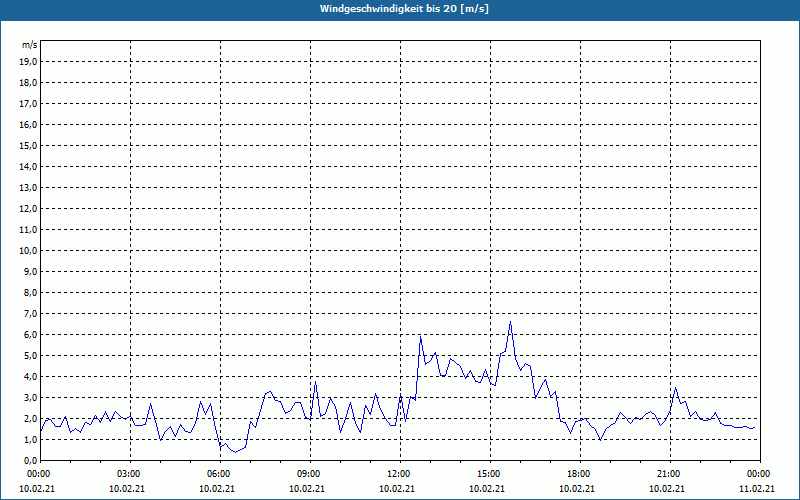The image size is (800, 500).
Task: Click the 10,0 y-axis label
Action: tap(28, 250)
